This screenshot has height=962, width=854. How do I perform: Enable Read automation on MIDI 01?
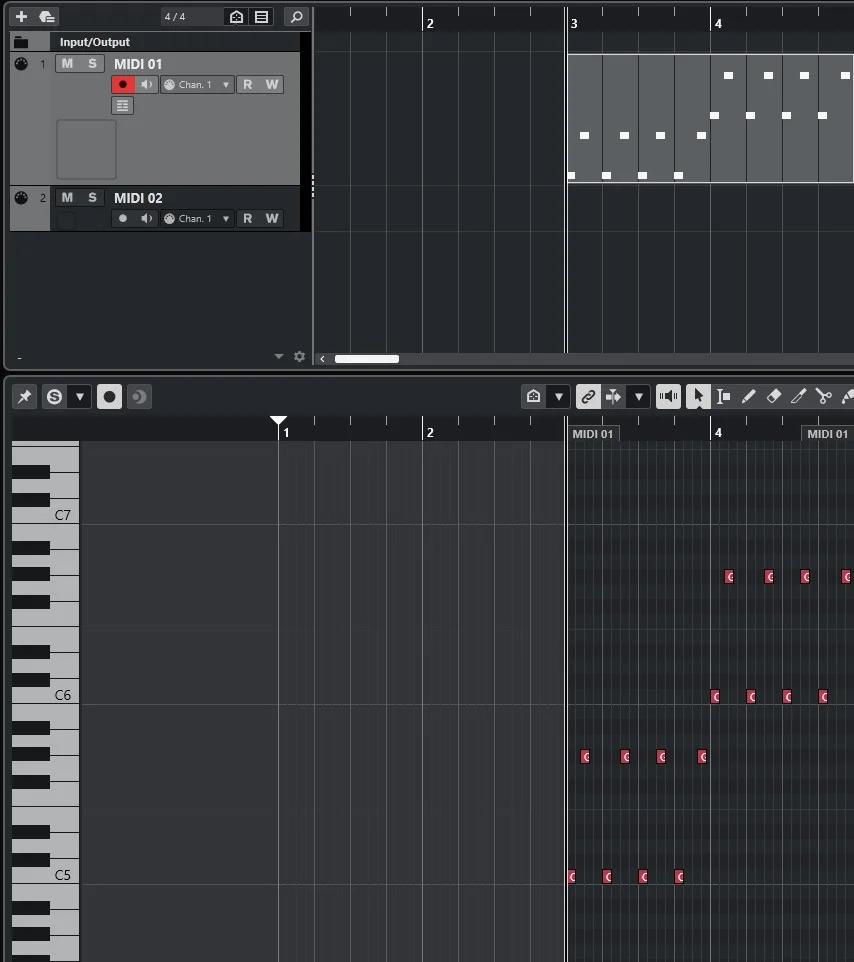[x=248, y=85]
